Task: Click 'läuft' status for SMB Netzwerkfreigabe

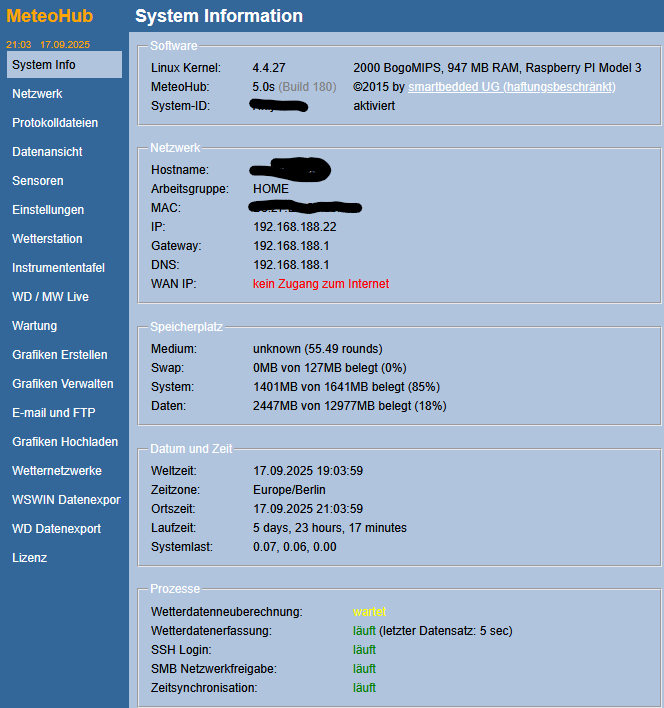Action: pyautogui.click(x=364, y=669)
